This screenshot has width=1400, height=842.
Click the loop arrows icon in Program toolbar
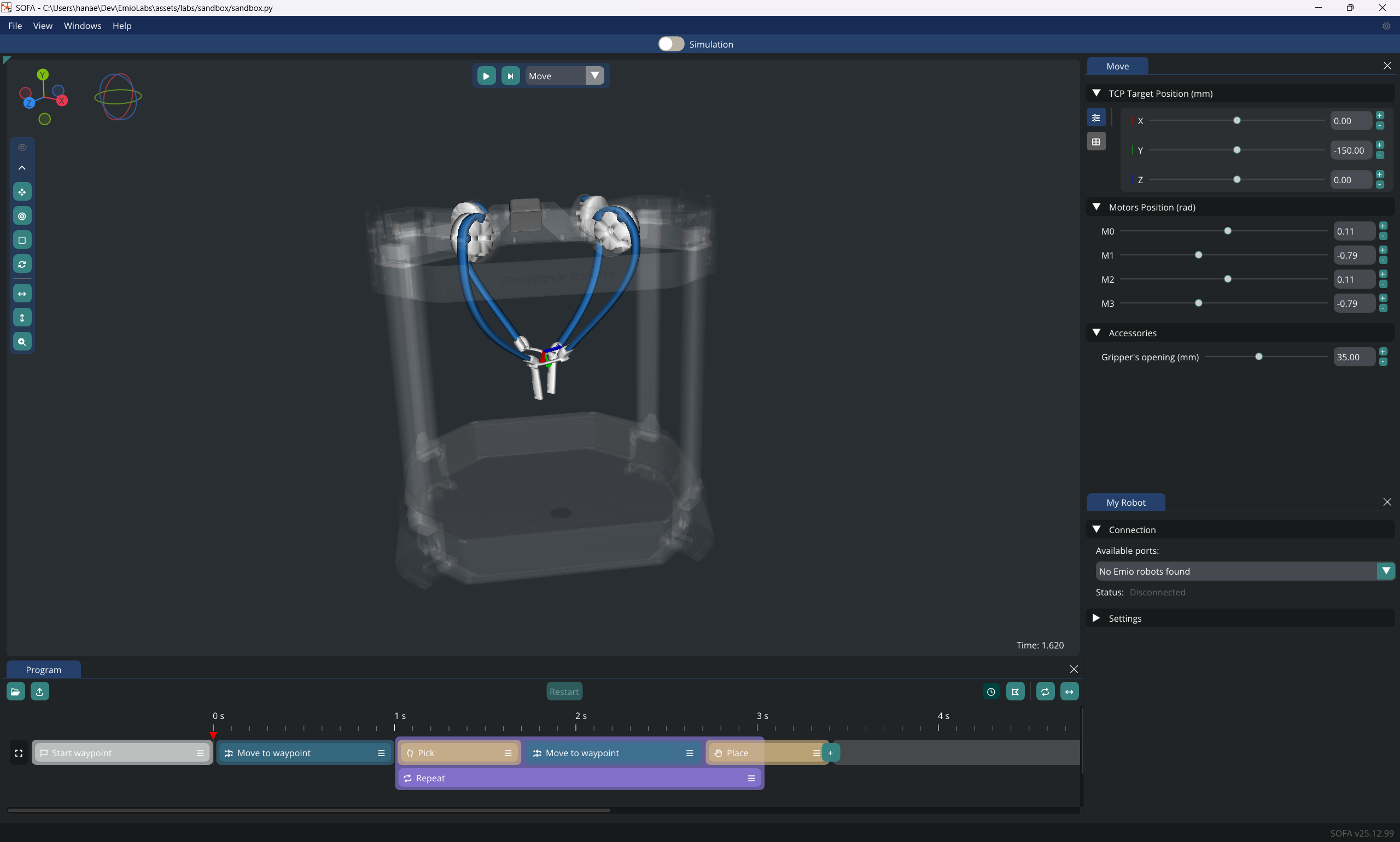pos(1045,691)
